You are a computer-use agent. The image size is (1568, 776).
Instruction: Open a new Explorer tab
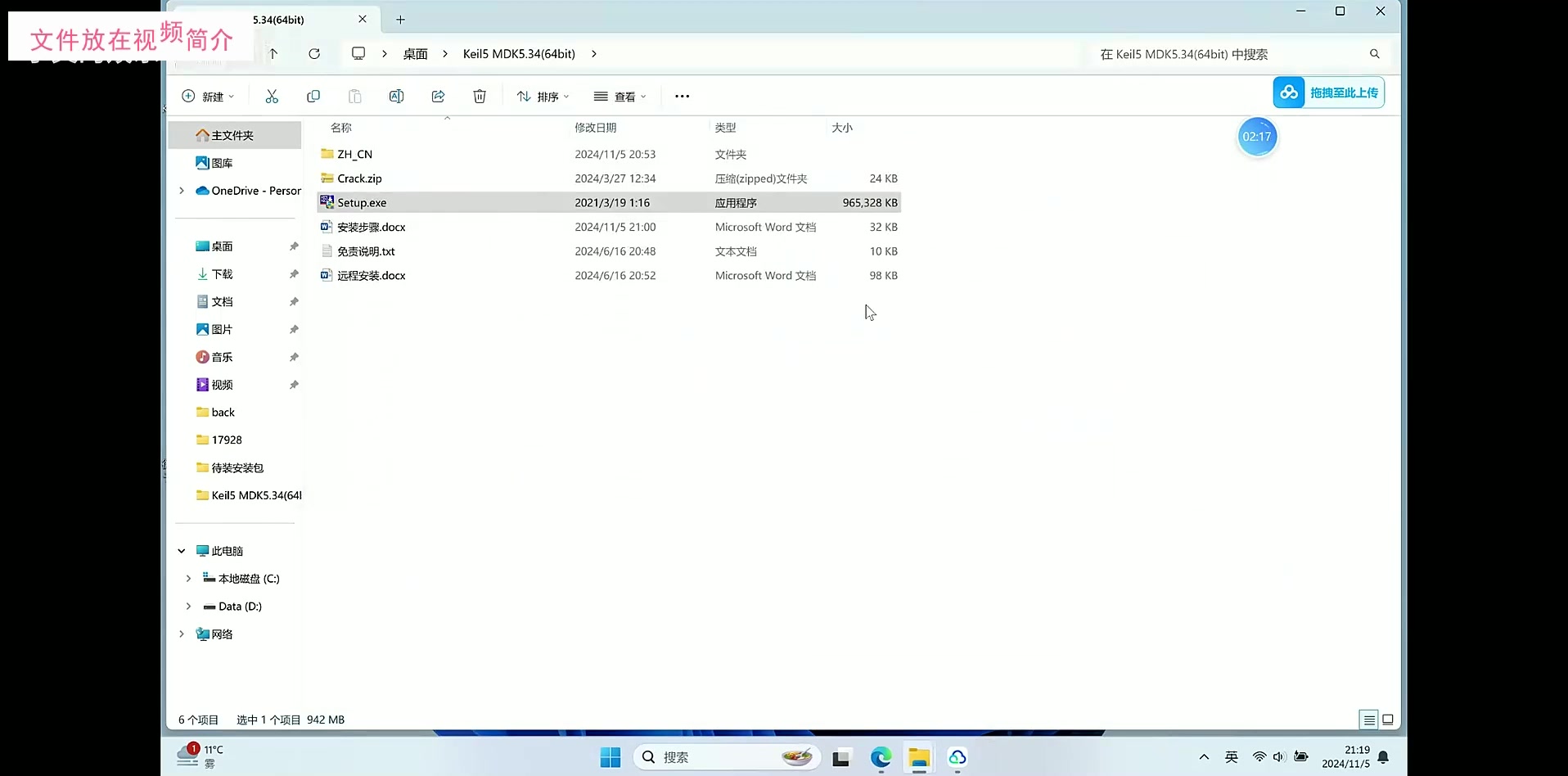pyautogui.click(x=399, y=19)
